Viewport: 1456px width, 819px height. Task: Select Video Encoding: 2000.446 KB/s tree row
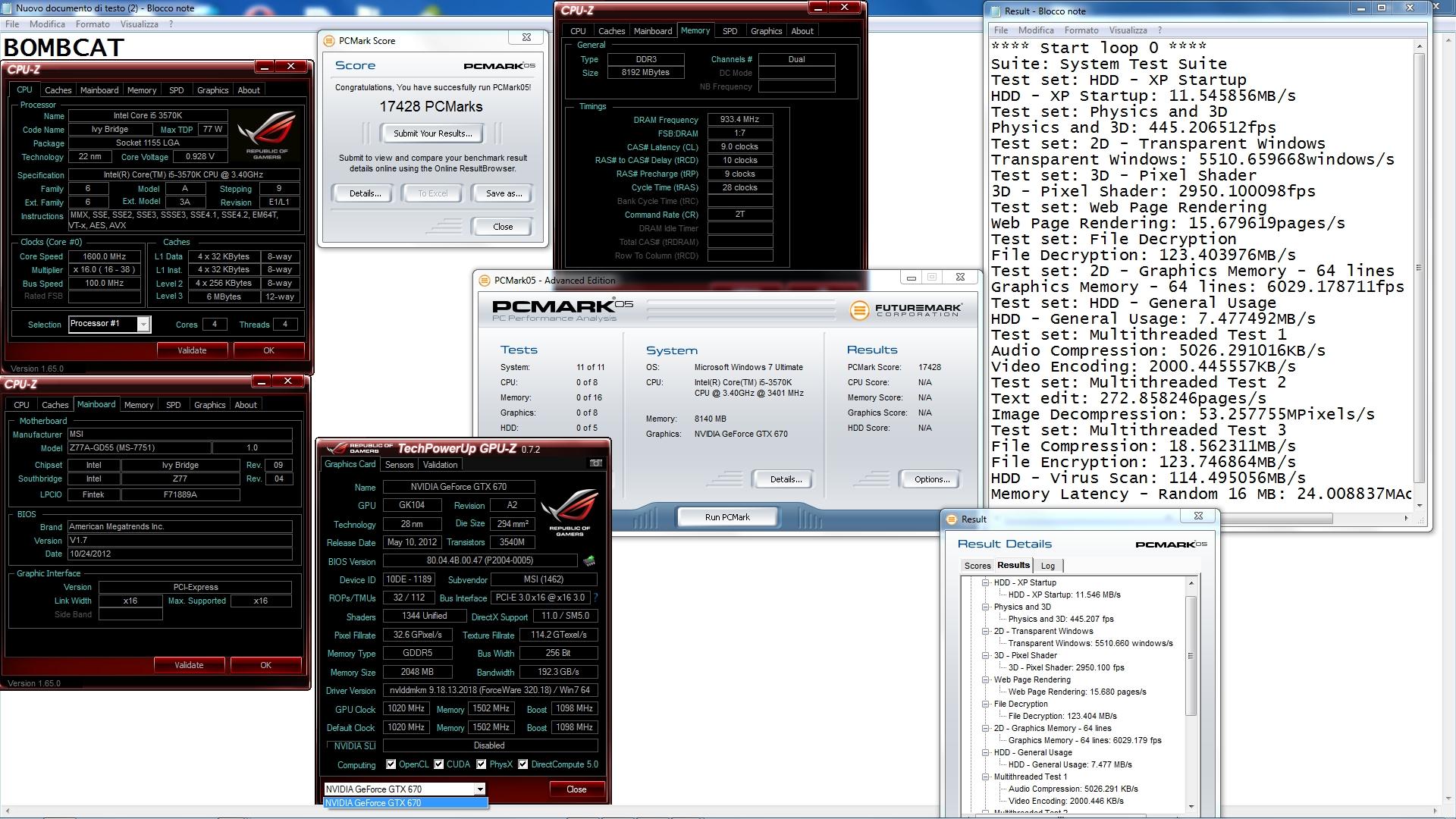pos(1065,801)
